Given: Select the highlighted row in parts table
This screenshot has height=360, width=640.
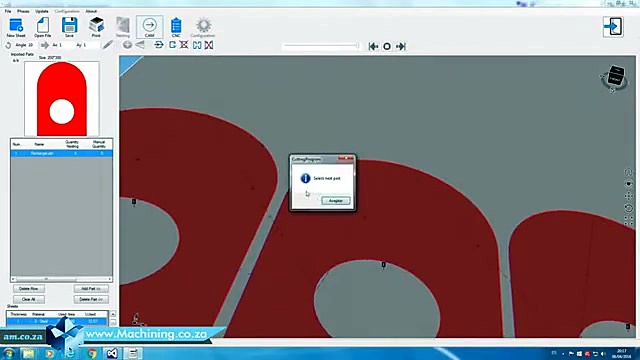Looking at the screenshot, I should point(61,153).
